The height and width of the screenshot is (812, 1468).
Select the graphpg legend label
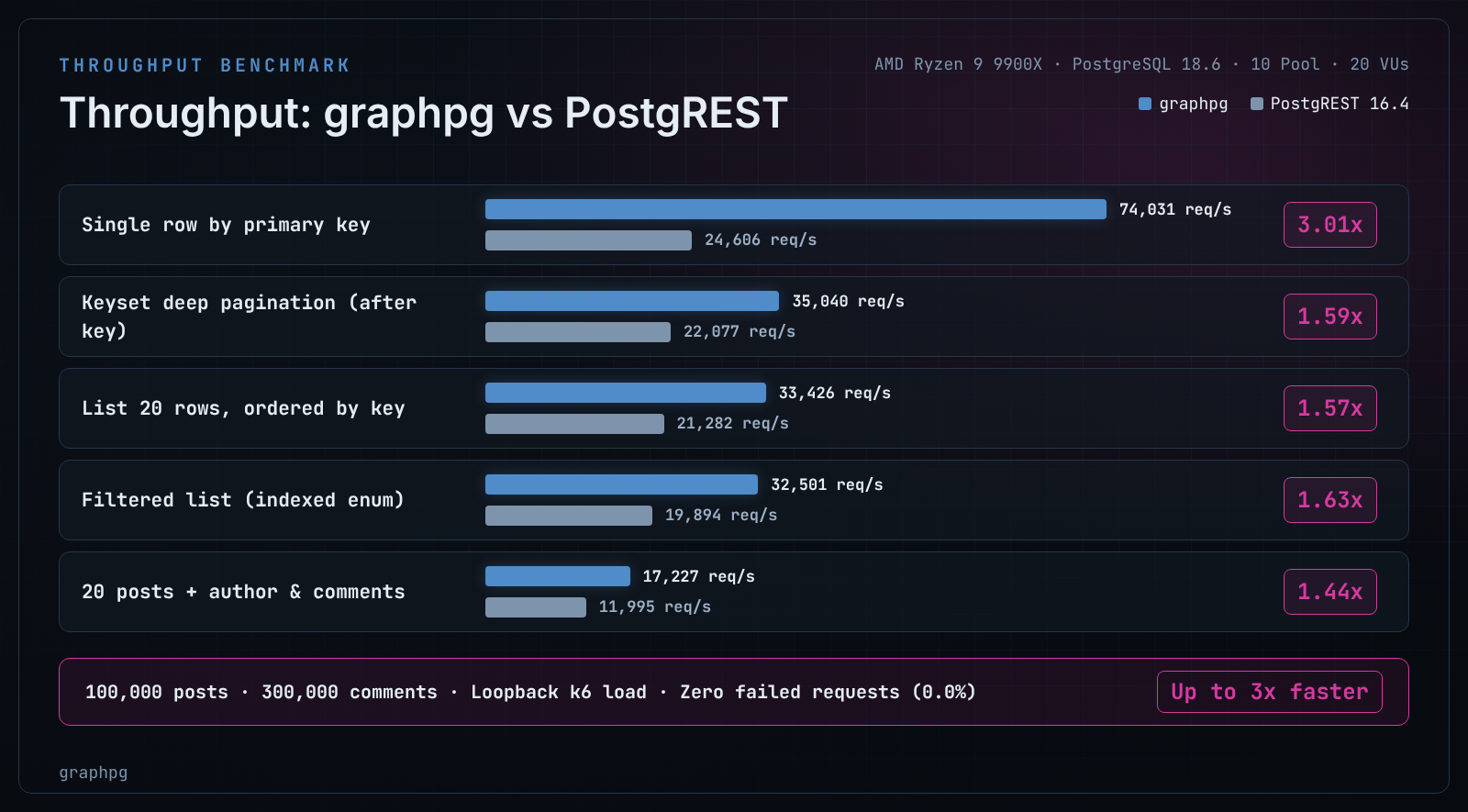(1194, 104)
